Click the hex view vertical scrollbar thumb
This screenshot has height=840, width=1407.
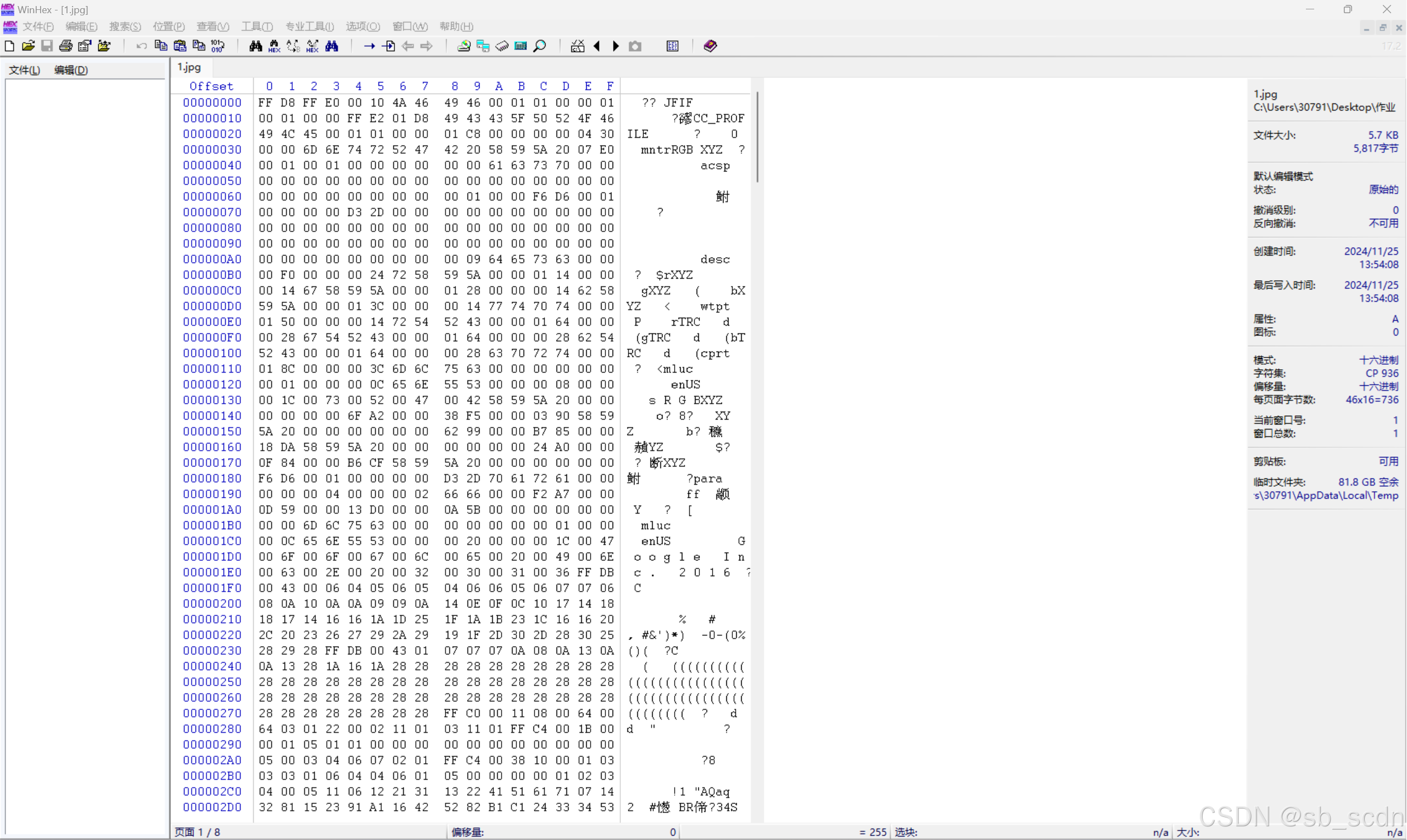click(757, 137)
